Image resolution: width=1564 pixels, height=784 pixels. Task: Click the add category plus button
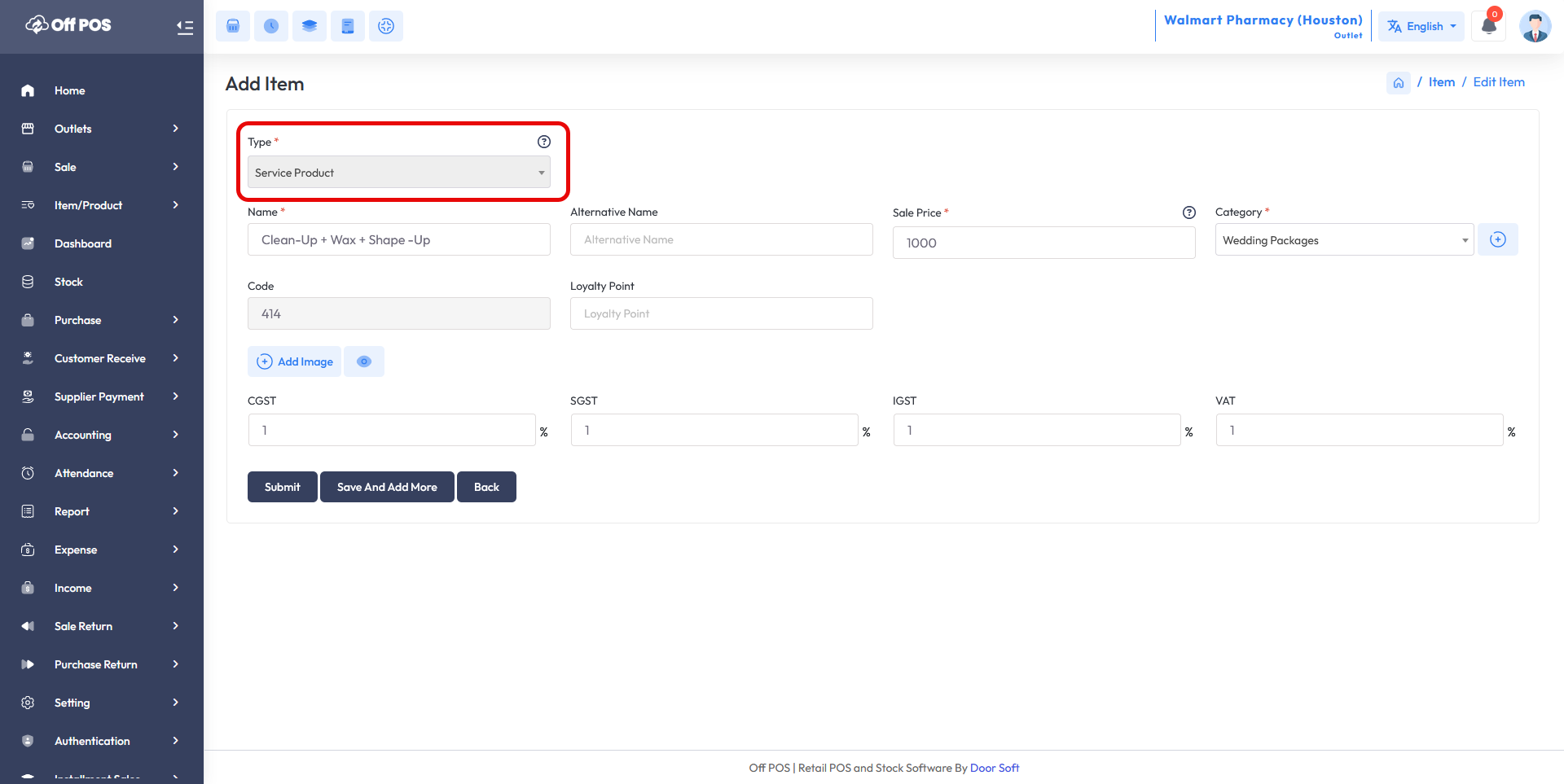(x=1497, y=240)
